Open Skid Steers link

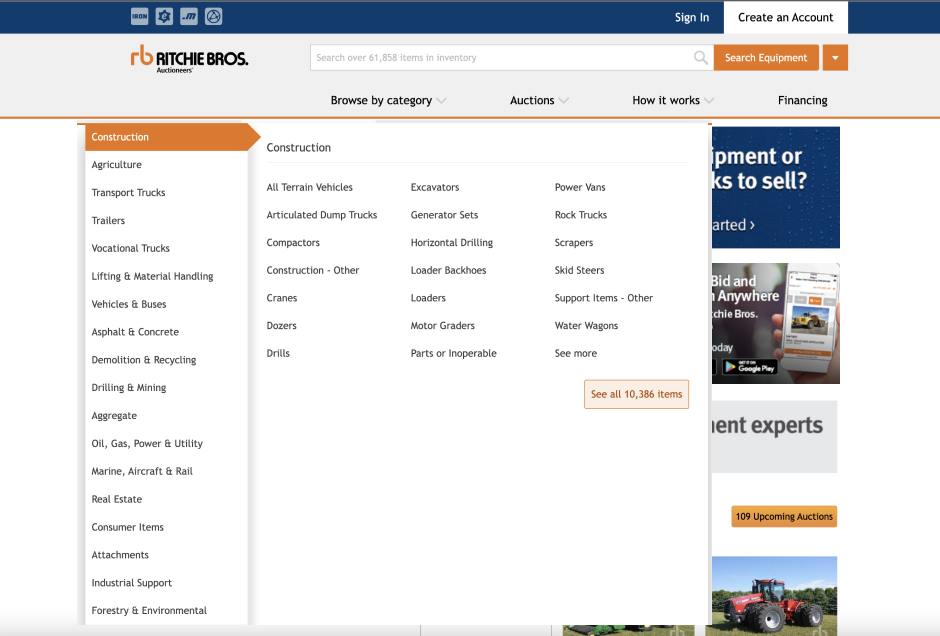[x=579, y=270]
